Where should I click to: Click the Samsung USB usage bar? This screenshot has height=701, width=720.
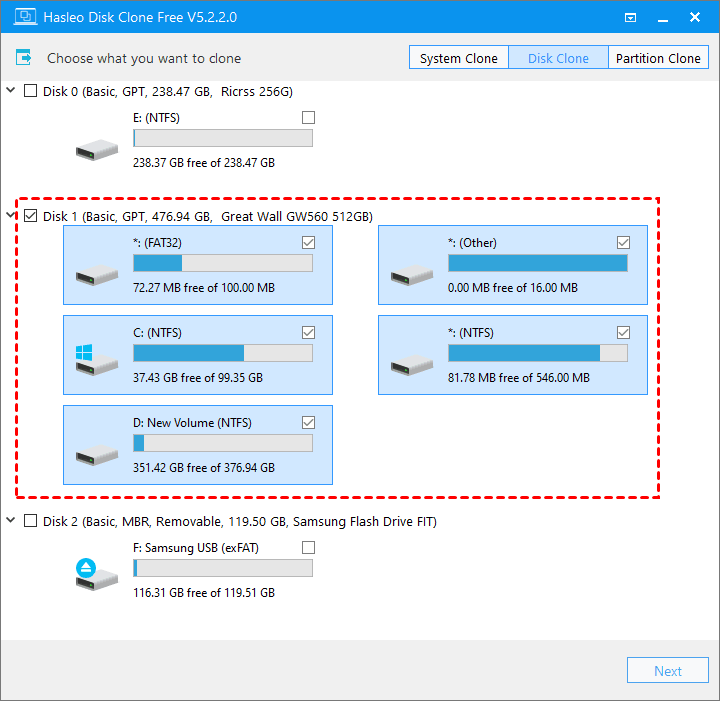(223, 568)
